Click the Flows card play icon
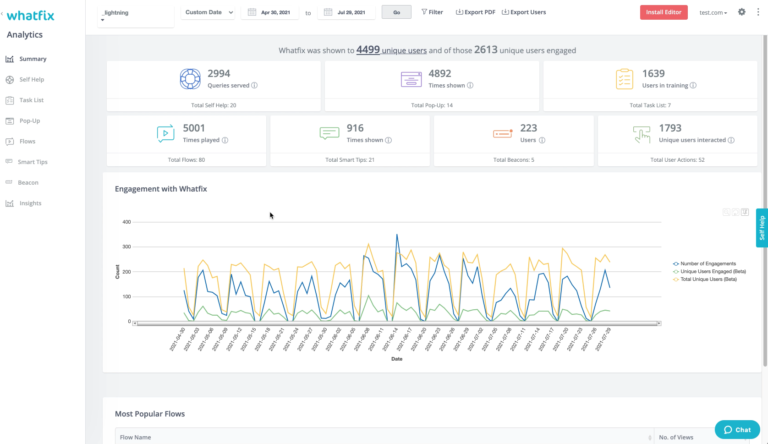The height and width of the screenshot is (444, 768). [x=166, y=133]
